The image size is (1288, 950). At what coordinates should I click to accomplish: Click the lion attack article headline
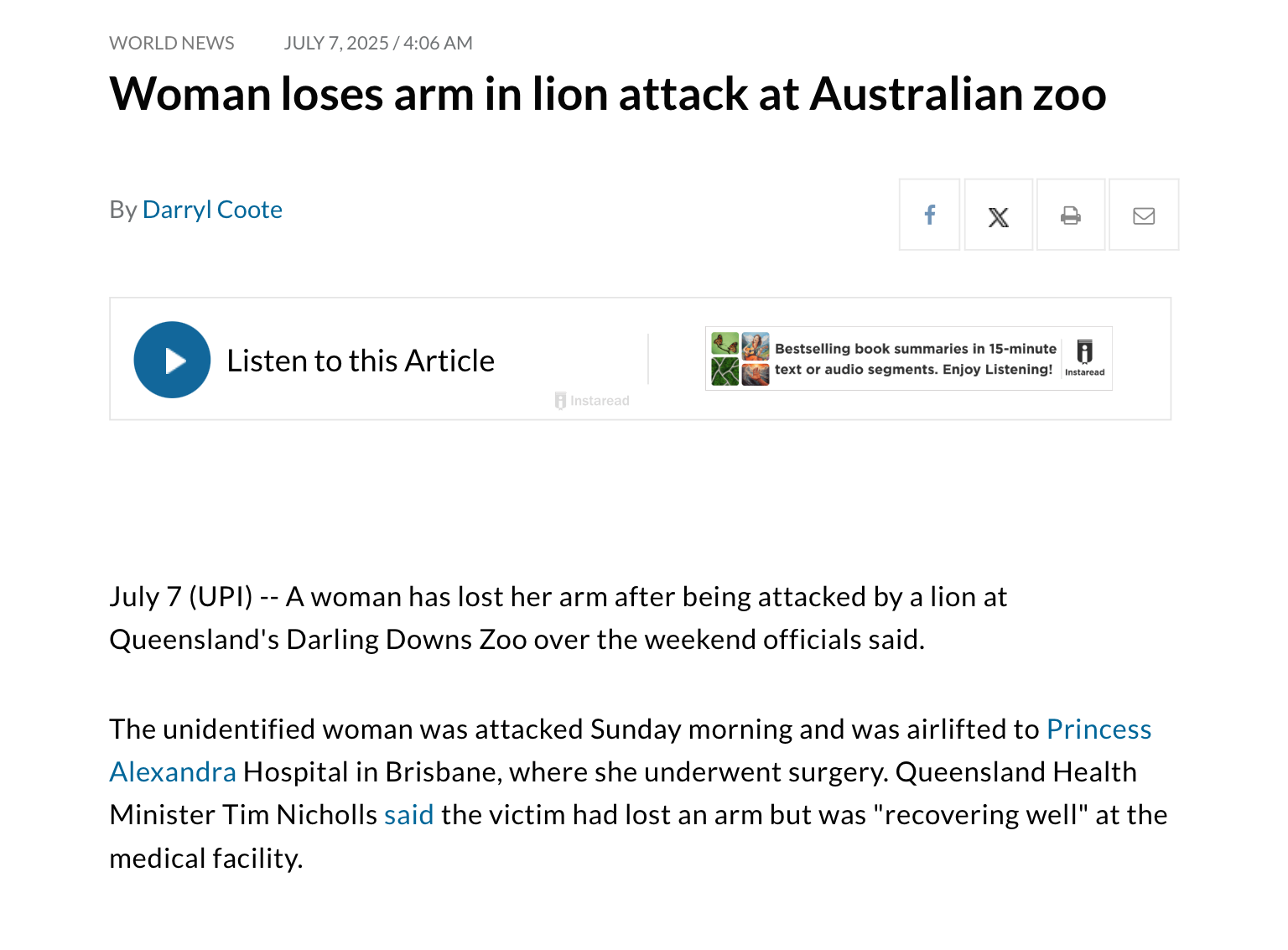tap(608, 94)
